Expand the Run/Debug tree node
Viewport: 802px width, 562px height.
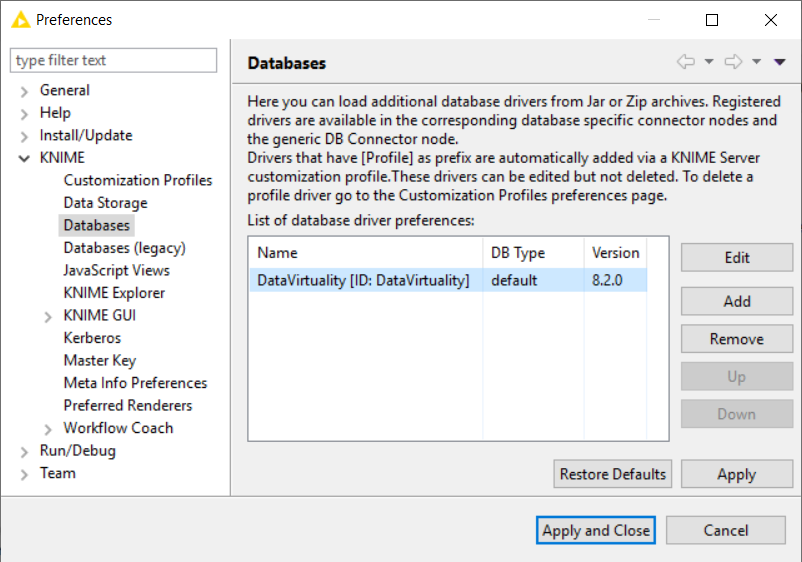click(x=24, y=452)
